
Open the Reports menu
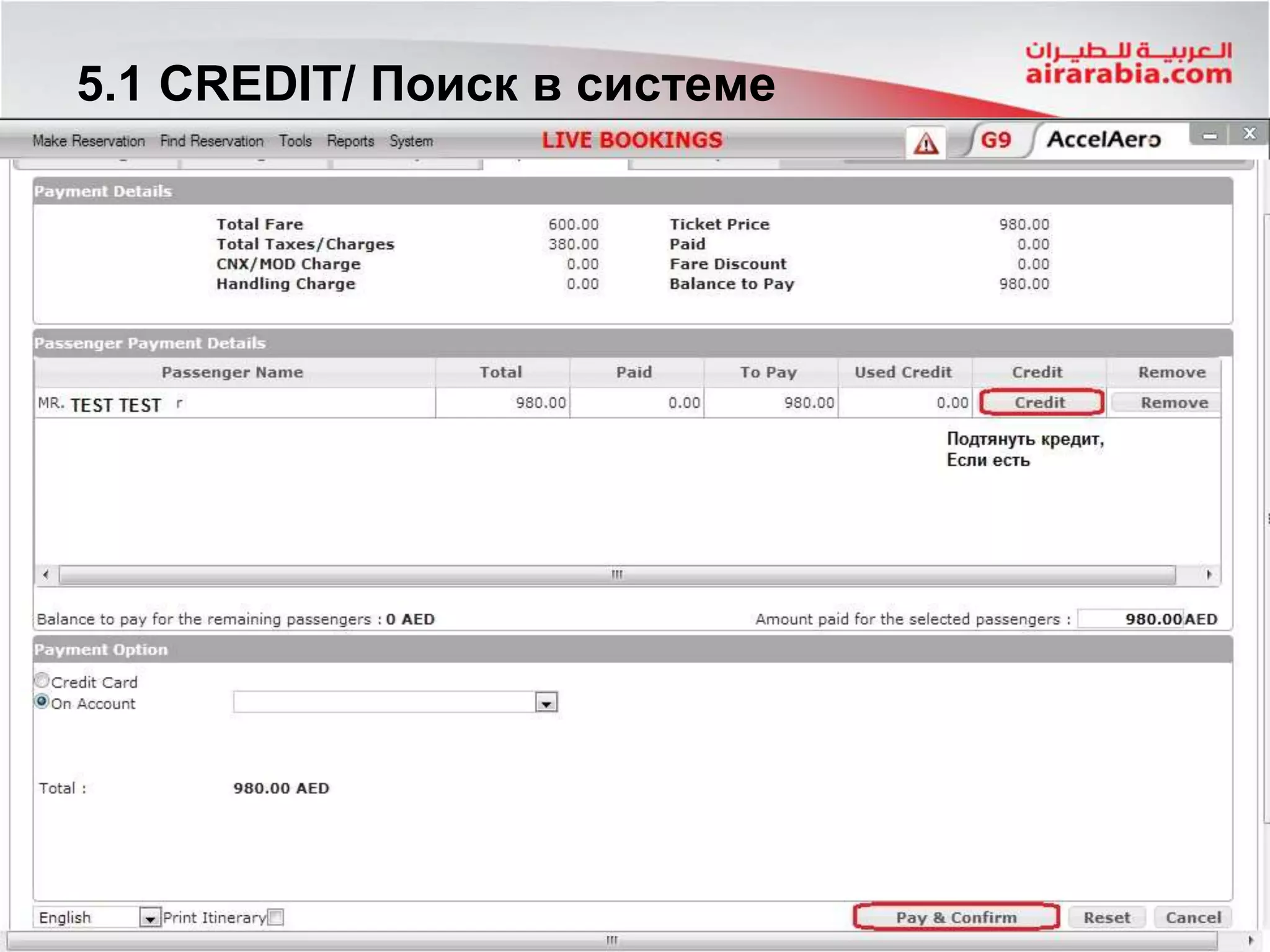coord(350,141)
